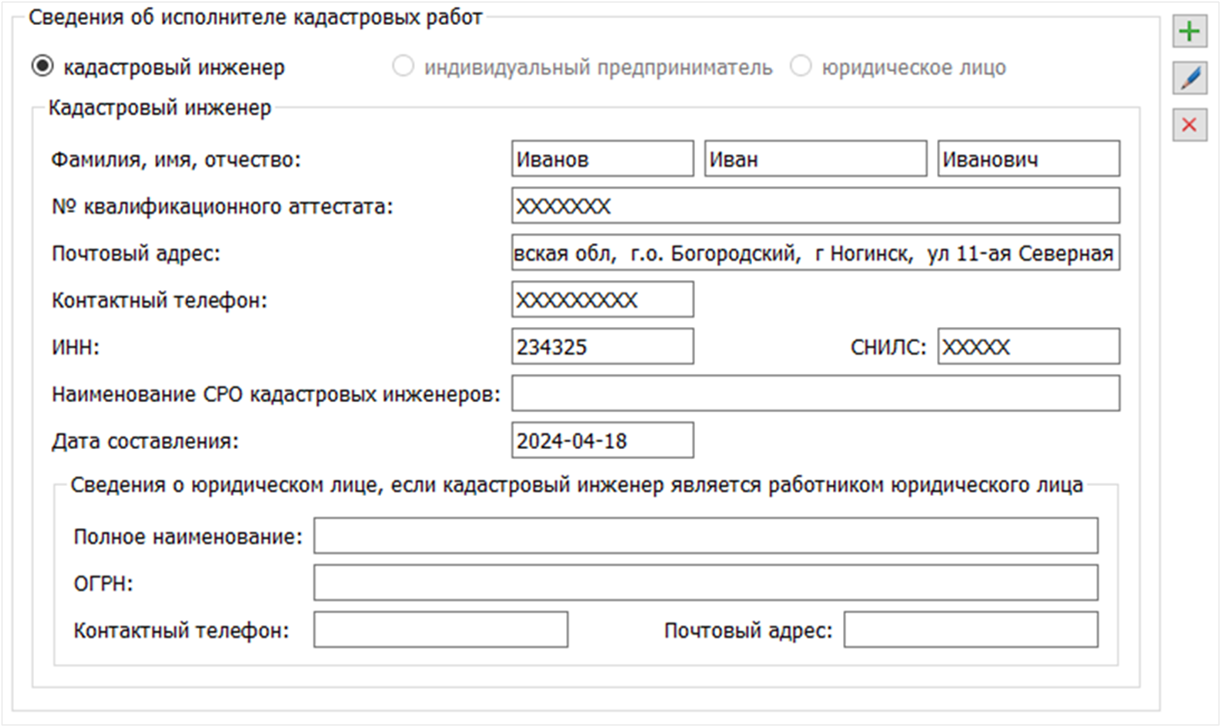Click the patronymic field with 'Иванович'

[1028, 159]
